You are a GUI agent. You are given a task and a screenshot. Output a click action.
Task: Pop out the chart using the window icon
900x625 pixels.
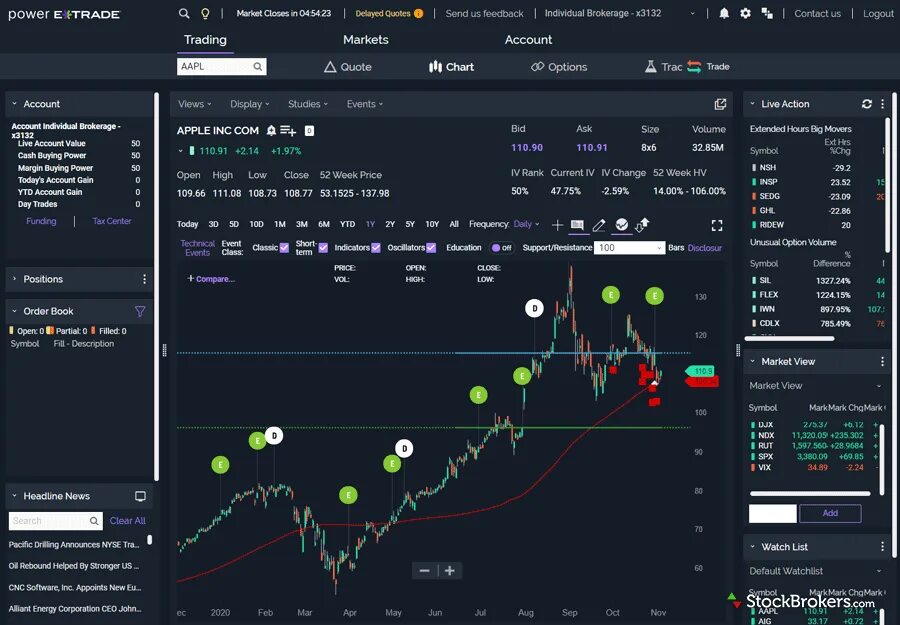click(x=720, y=104)
